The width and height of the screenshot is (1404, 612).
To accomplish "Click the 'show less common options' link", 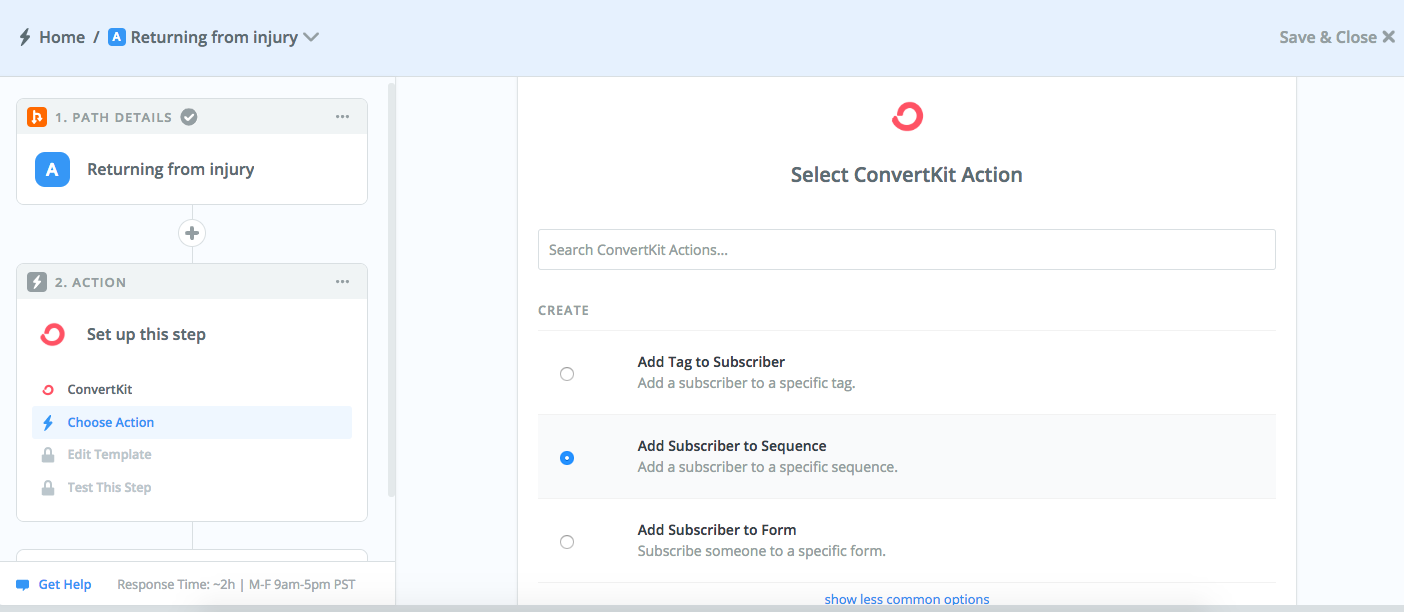I will click(x=906, y=598).
